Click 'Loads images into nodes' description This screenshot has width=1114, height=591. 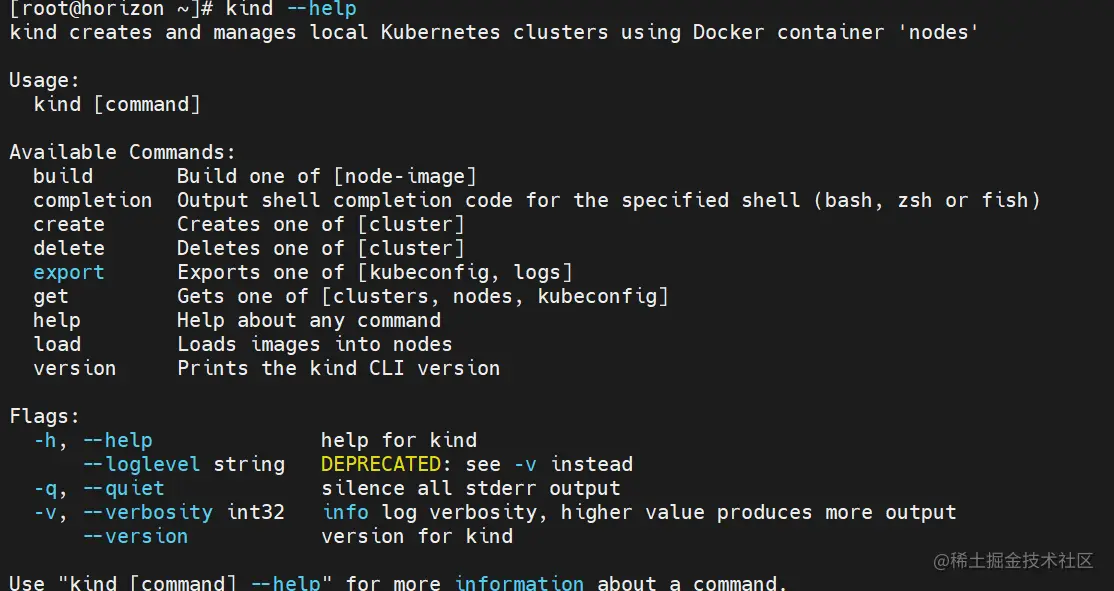(x=315, y=345)
